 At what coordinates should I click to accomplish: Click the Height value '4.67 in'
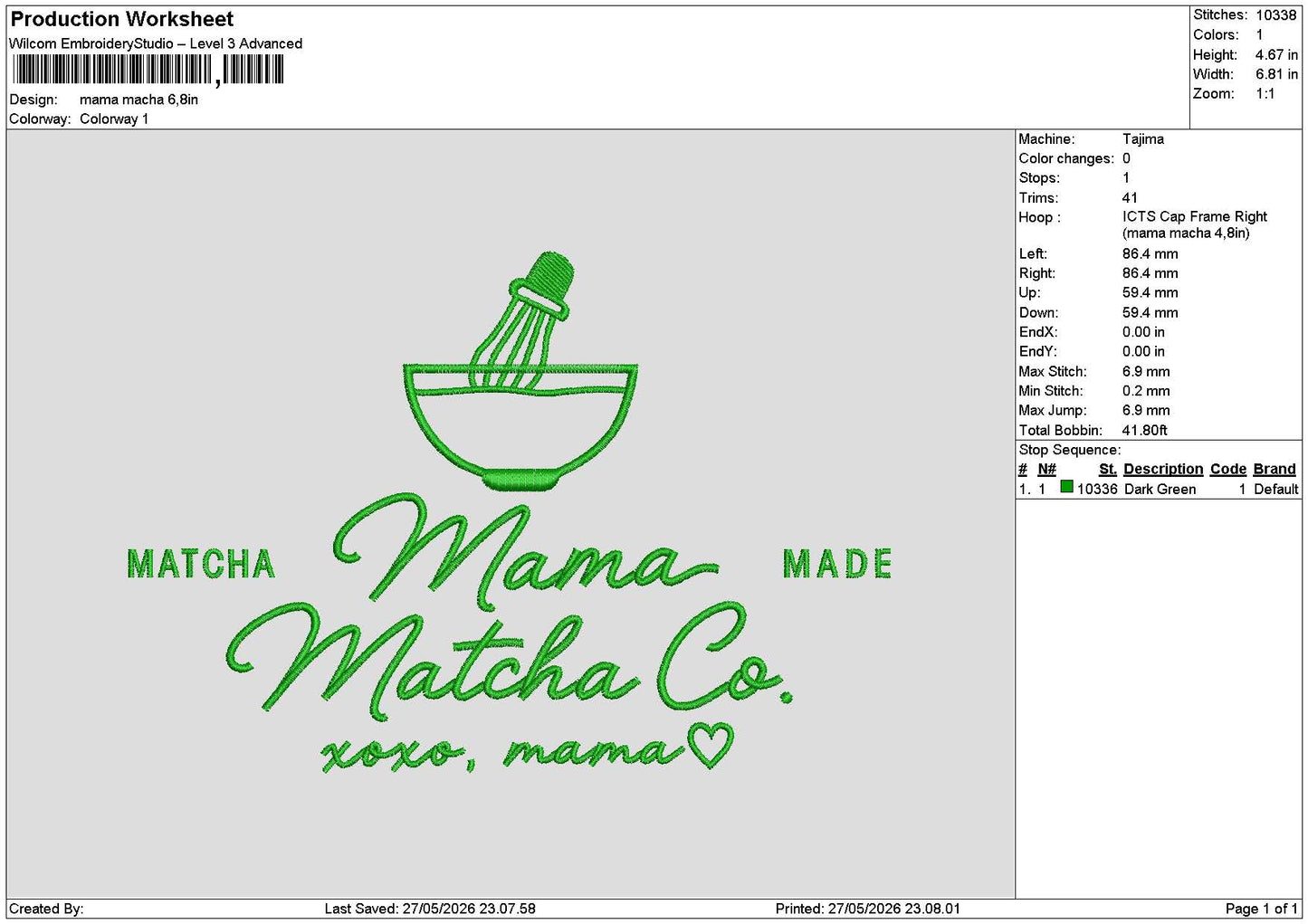[1276, 54]
